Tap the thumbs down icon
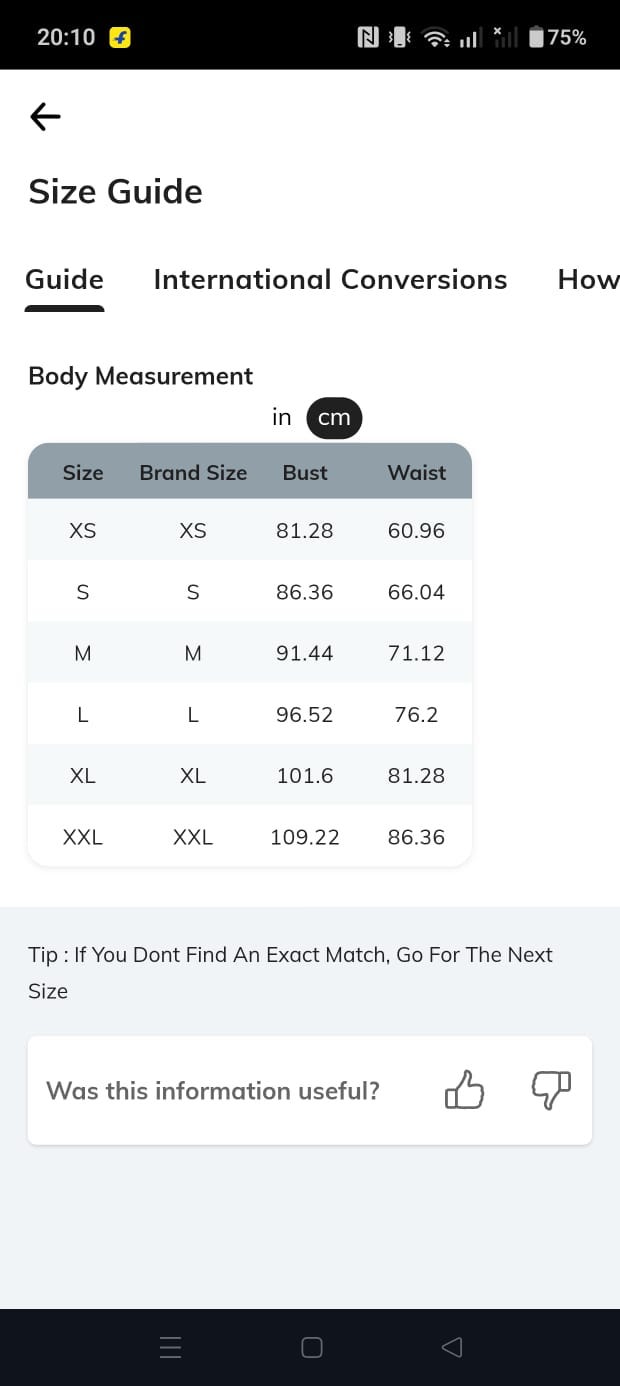The image size is (620, 1386). coord(551,1090)
